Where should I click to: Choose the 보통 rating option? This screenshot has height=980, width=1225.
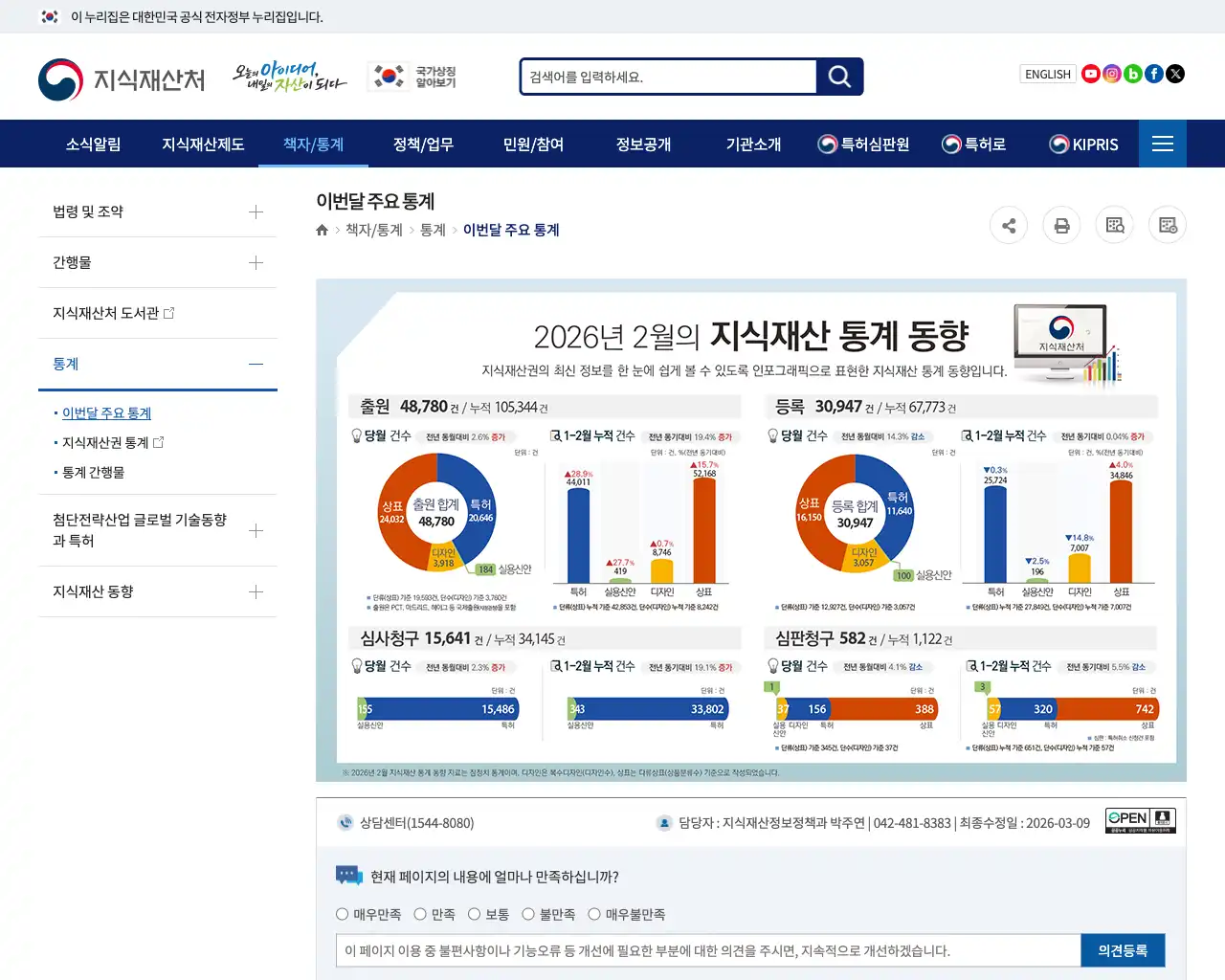475,914
